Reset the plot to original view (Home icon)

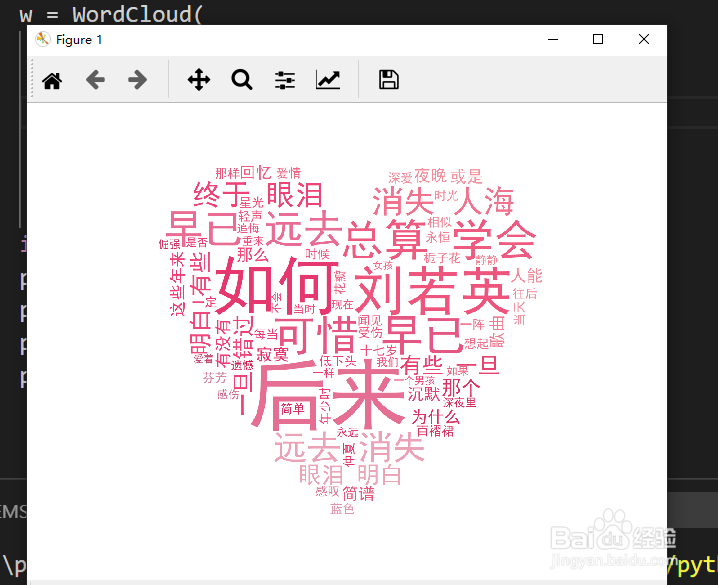pyautogui.click(x=52, y=81)
